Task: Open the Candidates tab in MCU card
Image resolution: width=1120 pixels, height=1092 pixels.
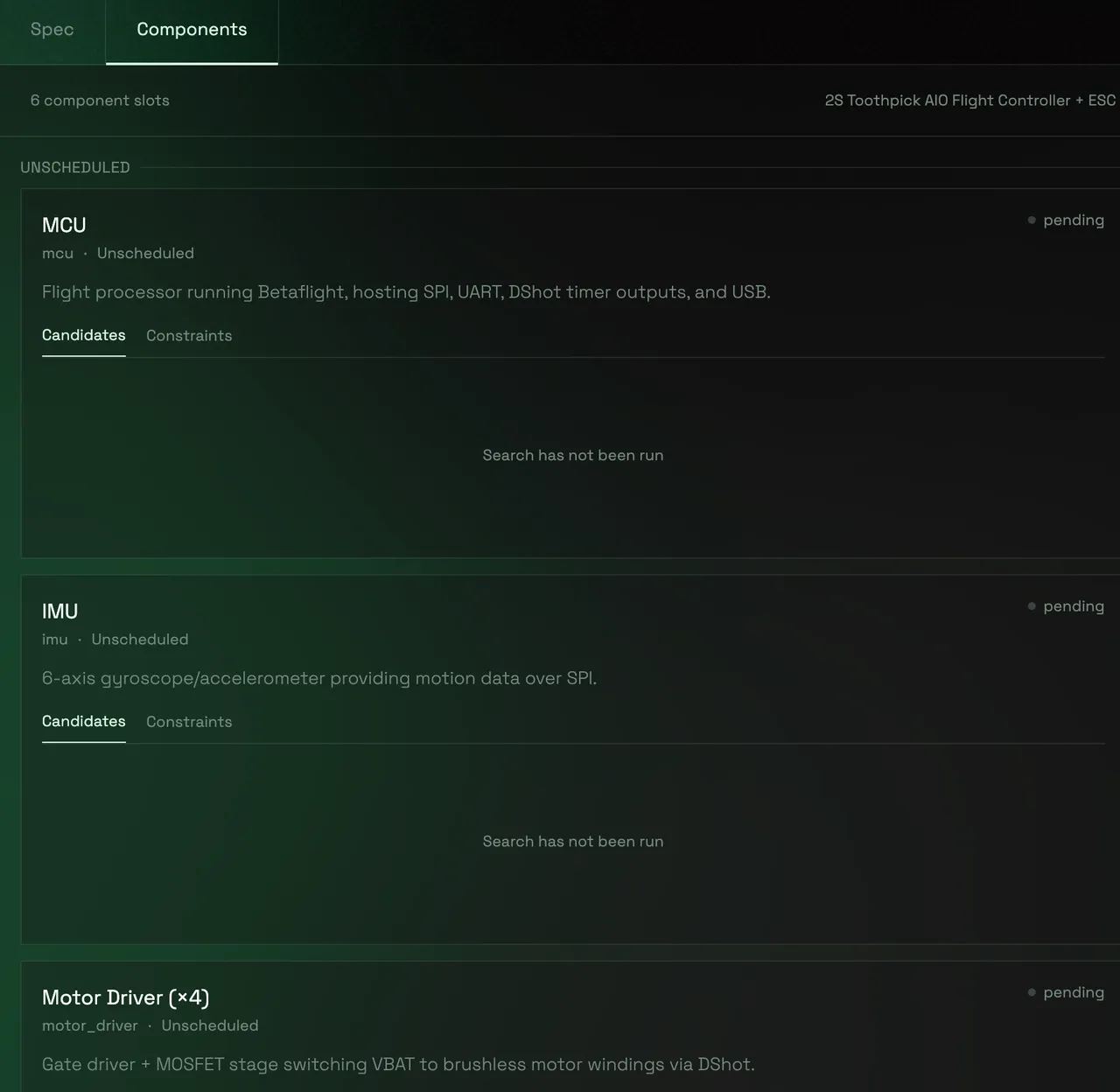Action: [x=84, y=335]
